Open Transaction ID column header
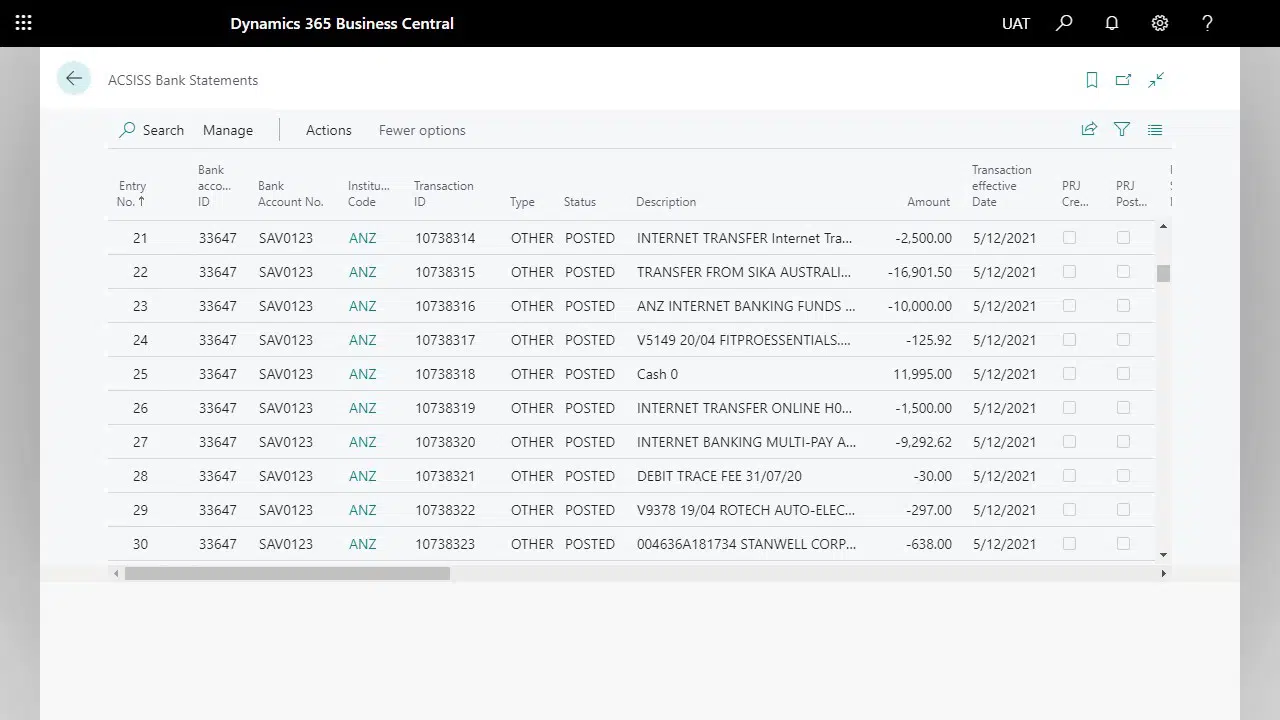The height and width of the screenshot is (720, 1280). click(x=444, y=194)
